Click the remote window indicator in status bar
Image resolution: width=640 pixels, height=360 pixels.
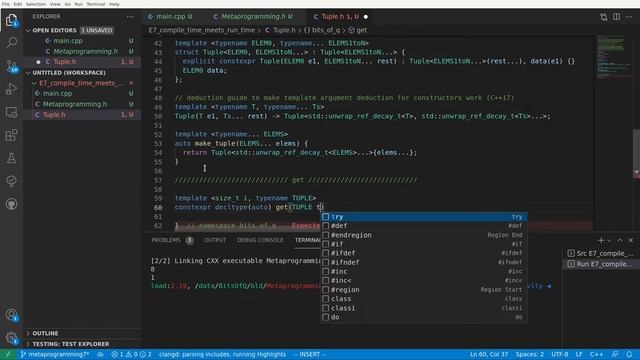(7, 354)
